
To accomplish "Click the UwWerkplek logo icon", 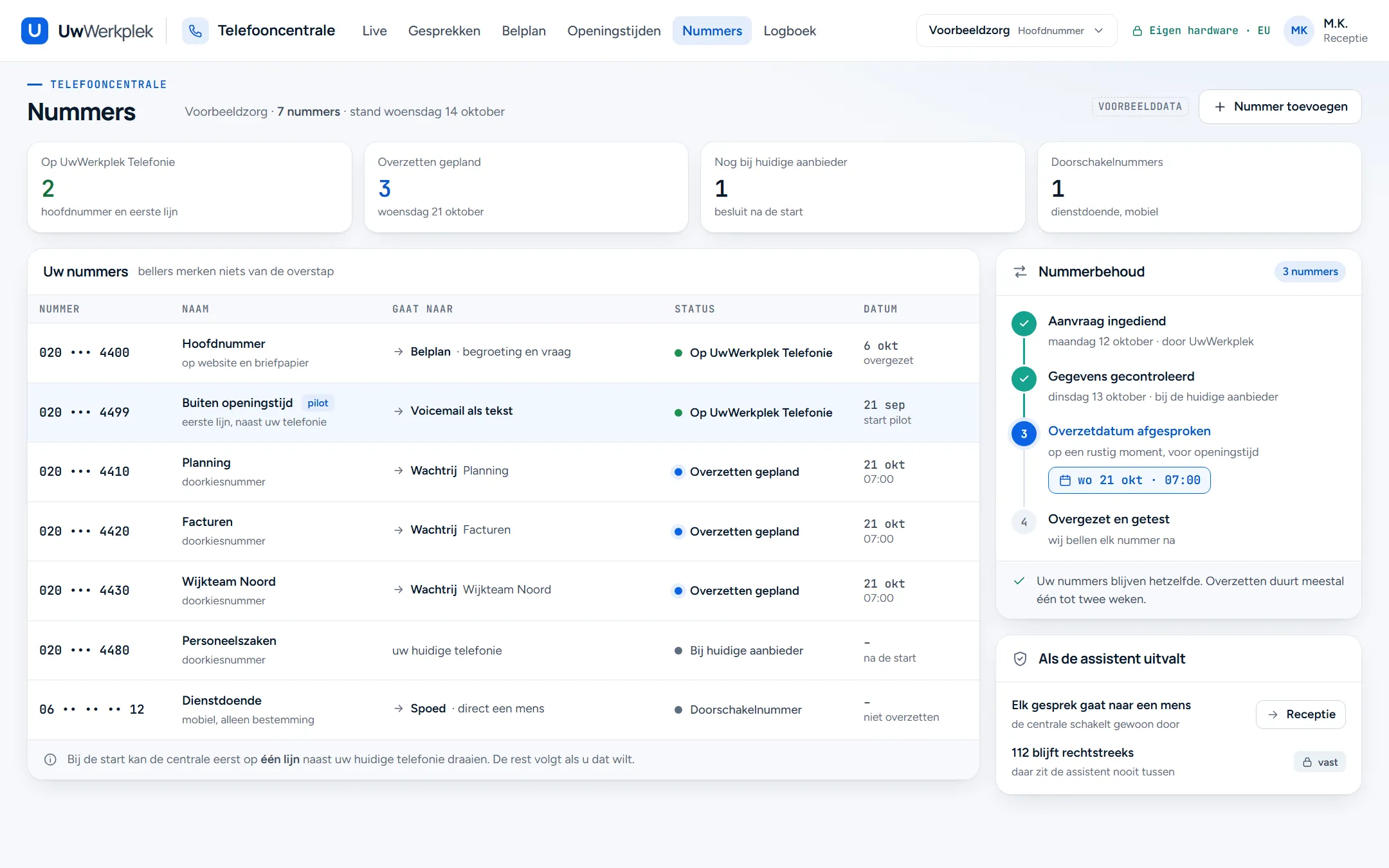I will tap(35, 31).
